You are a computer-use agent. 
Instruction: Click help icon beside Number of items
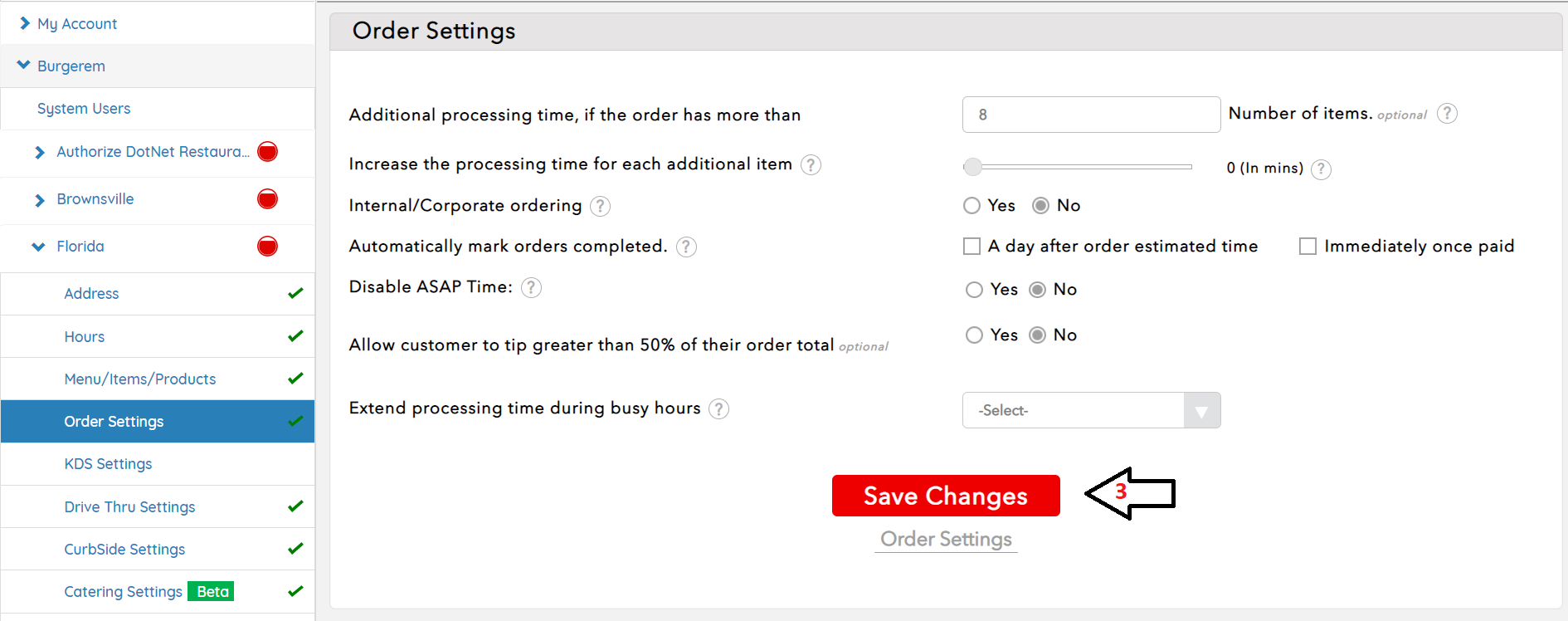click(x=1447, y=114)
